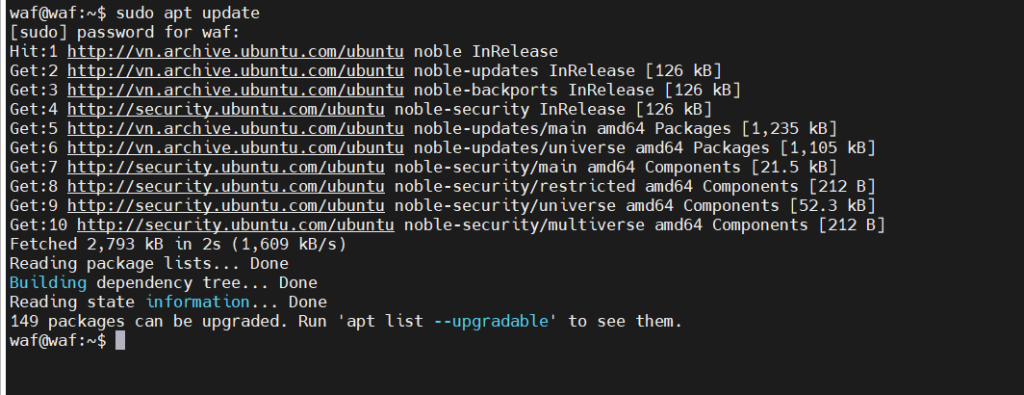
Task: Click the cyan 'Building' word
Action: click(x=48, y=283)
